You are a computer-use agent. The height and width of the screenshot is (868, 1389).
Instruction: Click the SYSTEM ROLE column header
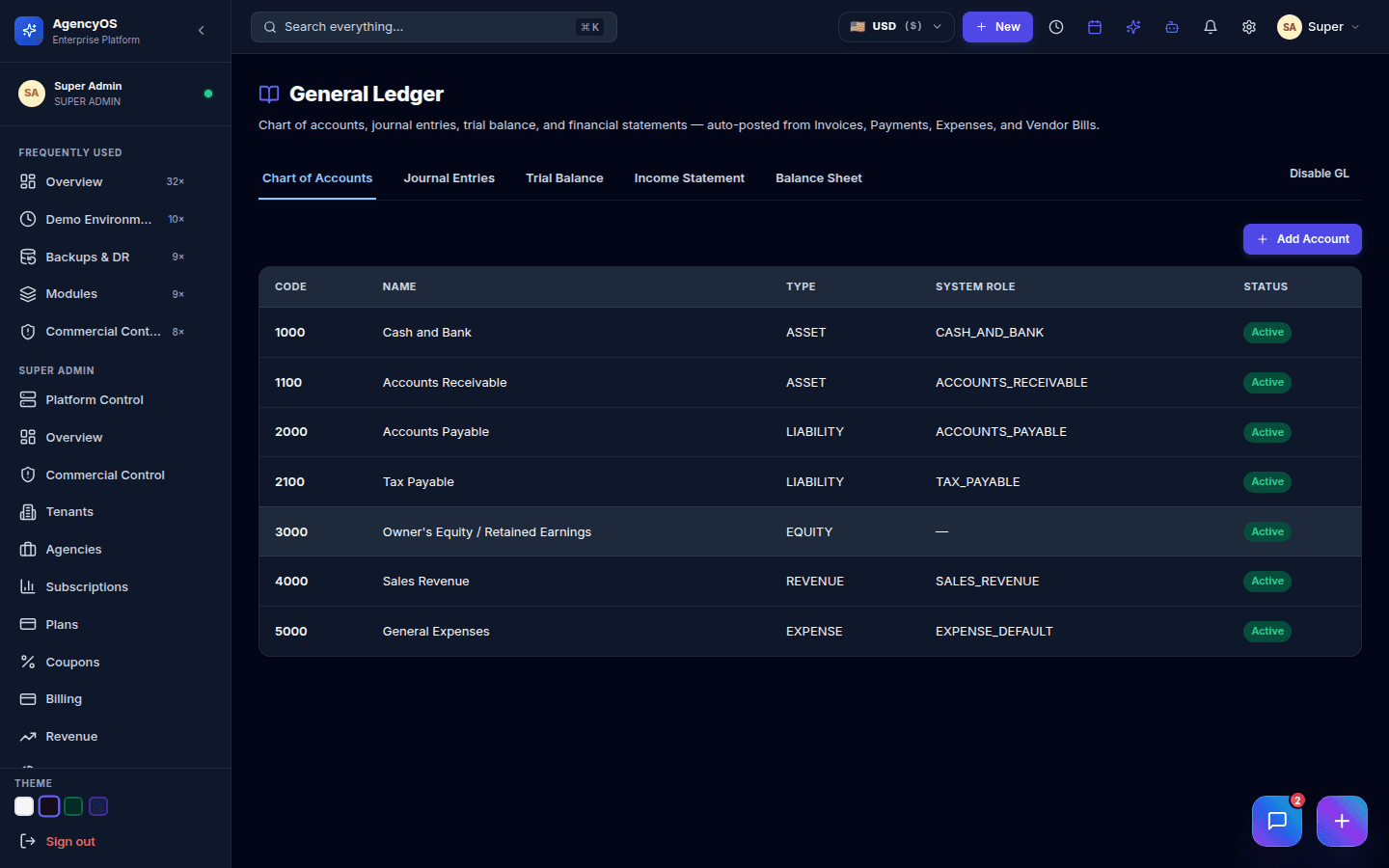coord(975,286)
